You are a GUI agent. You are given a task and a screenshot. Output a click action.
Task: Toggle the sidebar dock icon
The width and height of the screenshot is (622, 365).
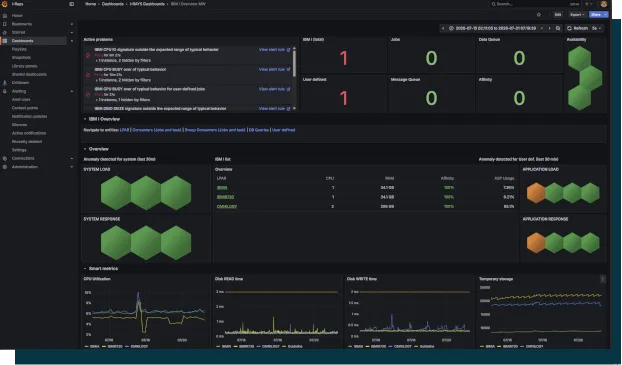pos(72,4)
